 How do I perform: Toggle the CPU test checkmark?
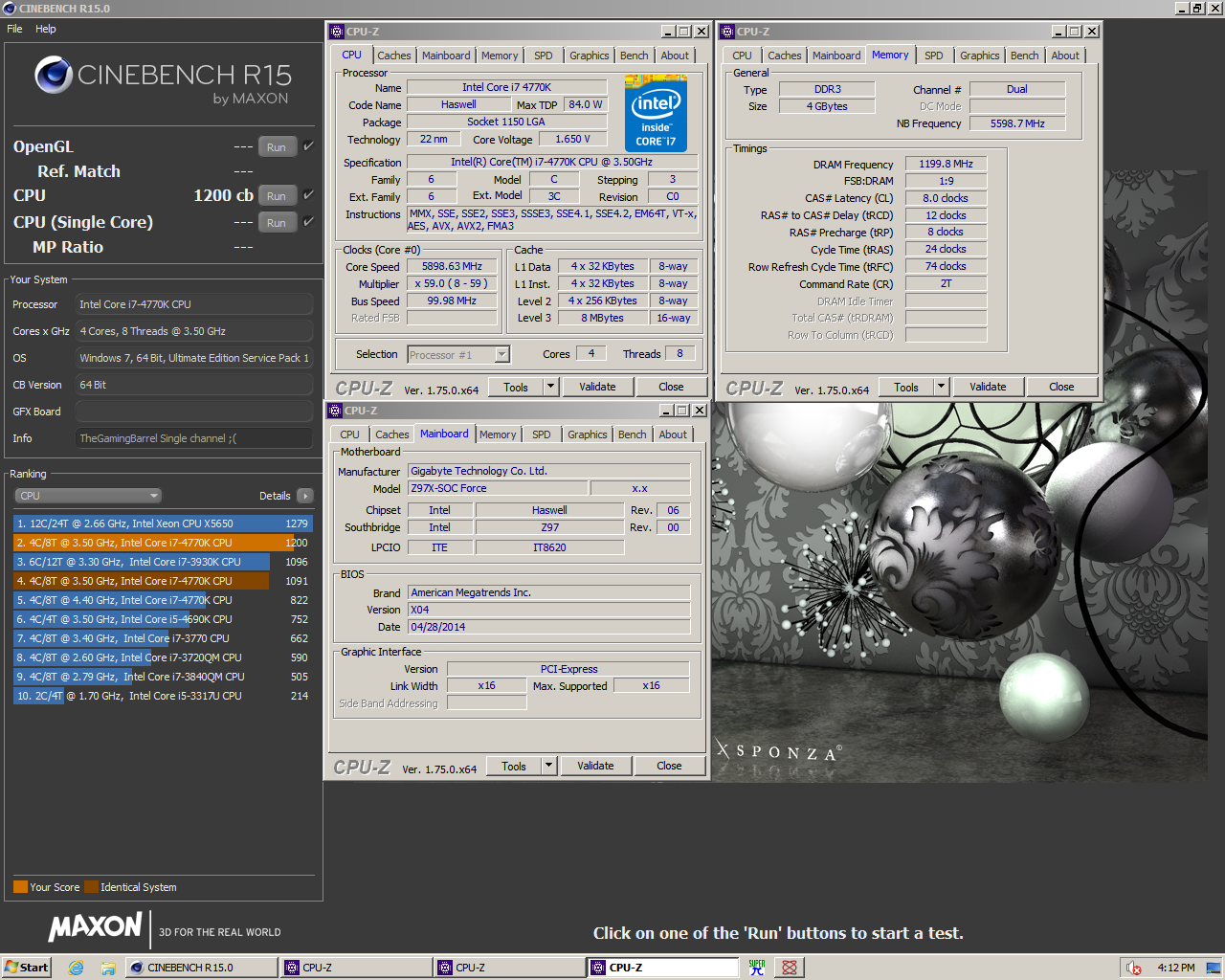[308, 194]
